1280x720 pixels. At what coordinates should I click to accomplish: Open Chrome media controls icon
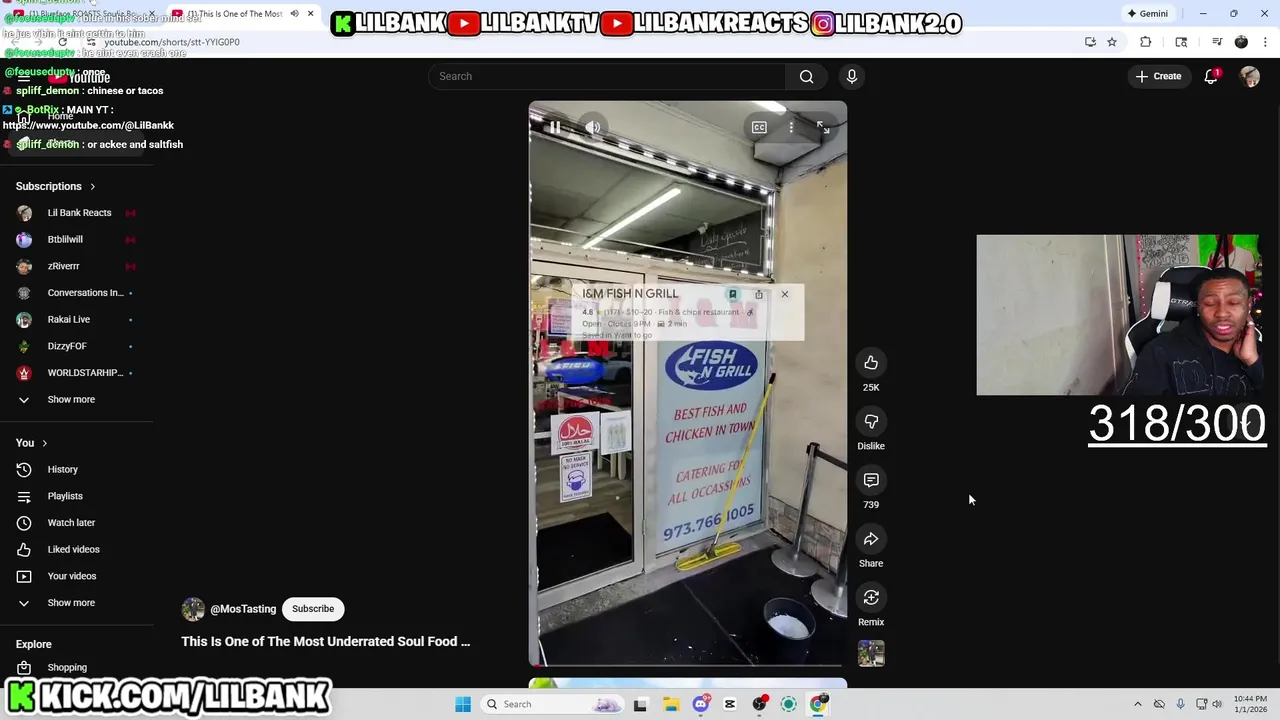1217,42
